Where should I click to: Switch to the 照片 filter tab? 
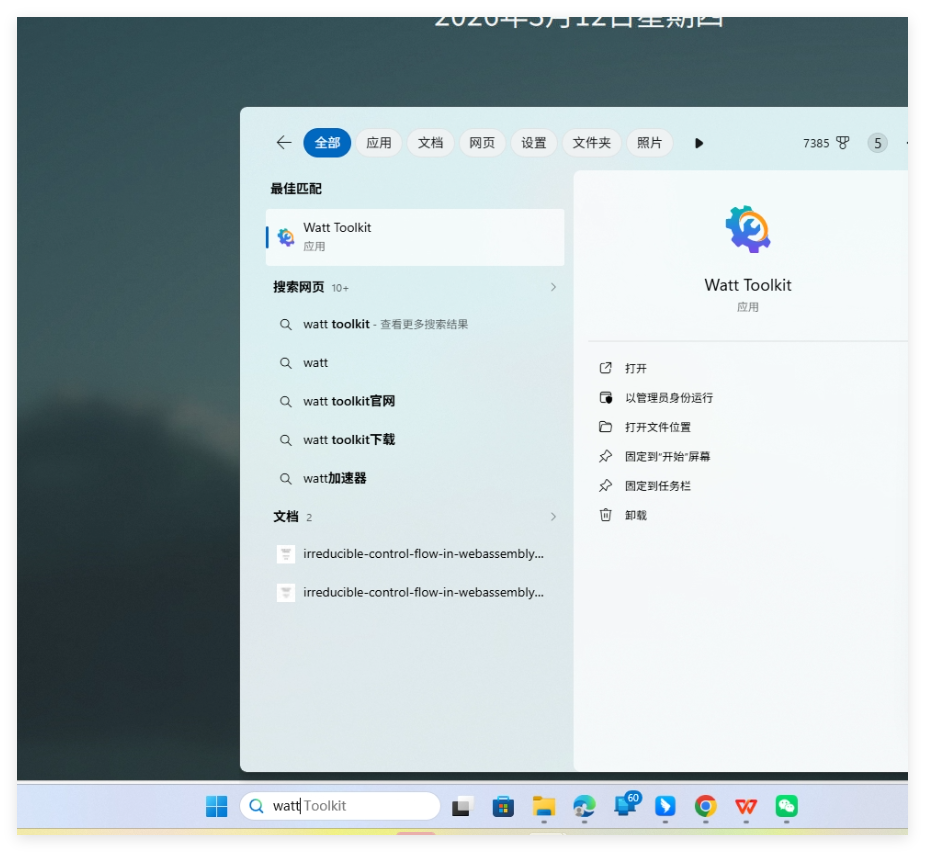(649, 143)
